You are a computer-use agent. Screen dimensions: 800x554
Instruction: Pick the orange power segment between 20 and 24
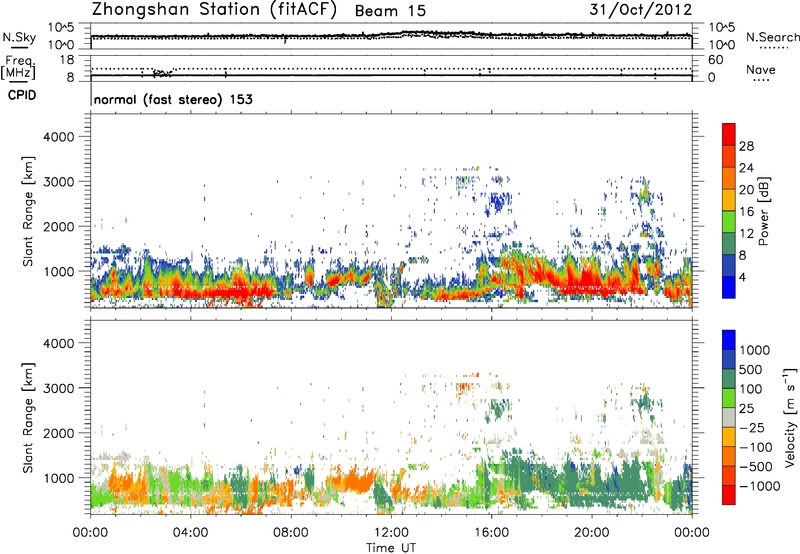click(x=729, y=179)
